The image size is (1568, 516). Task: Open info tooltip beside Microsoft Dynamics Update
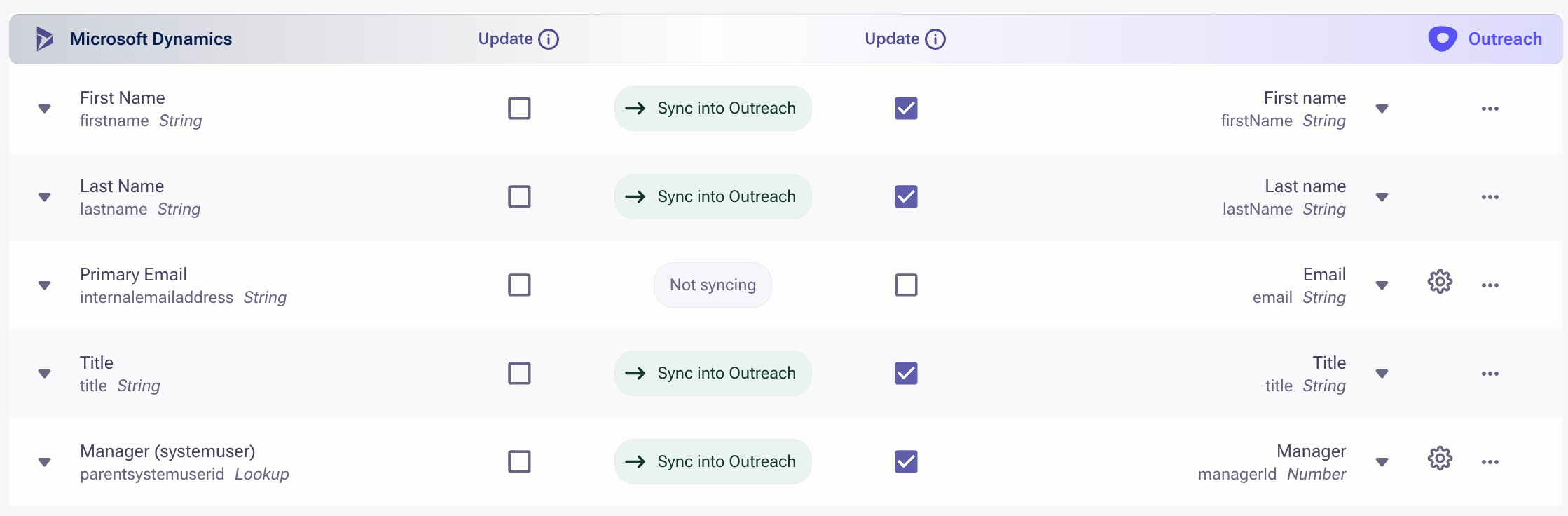point(549,39)
